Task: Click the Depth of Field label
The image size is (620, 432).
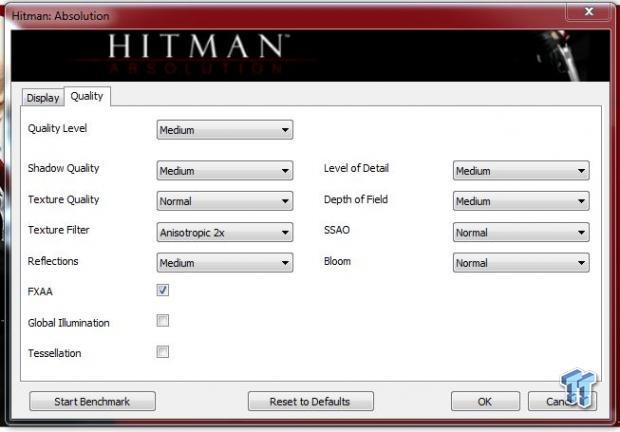Action: (x=356, y=200)
